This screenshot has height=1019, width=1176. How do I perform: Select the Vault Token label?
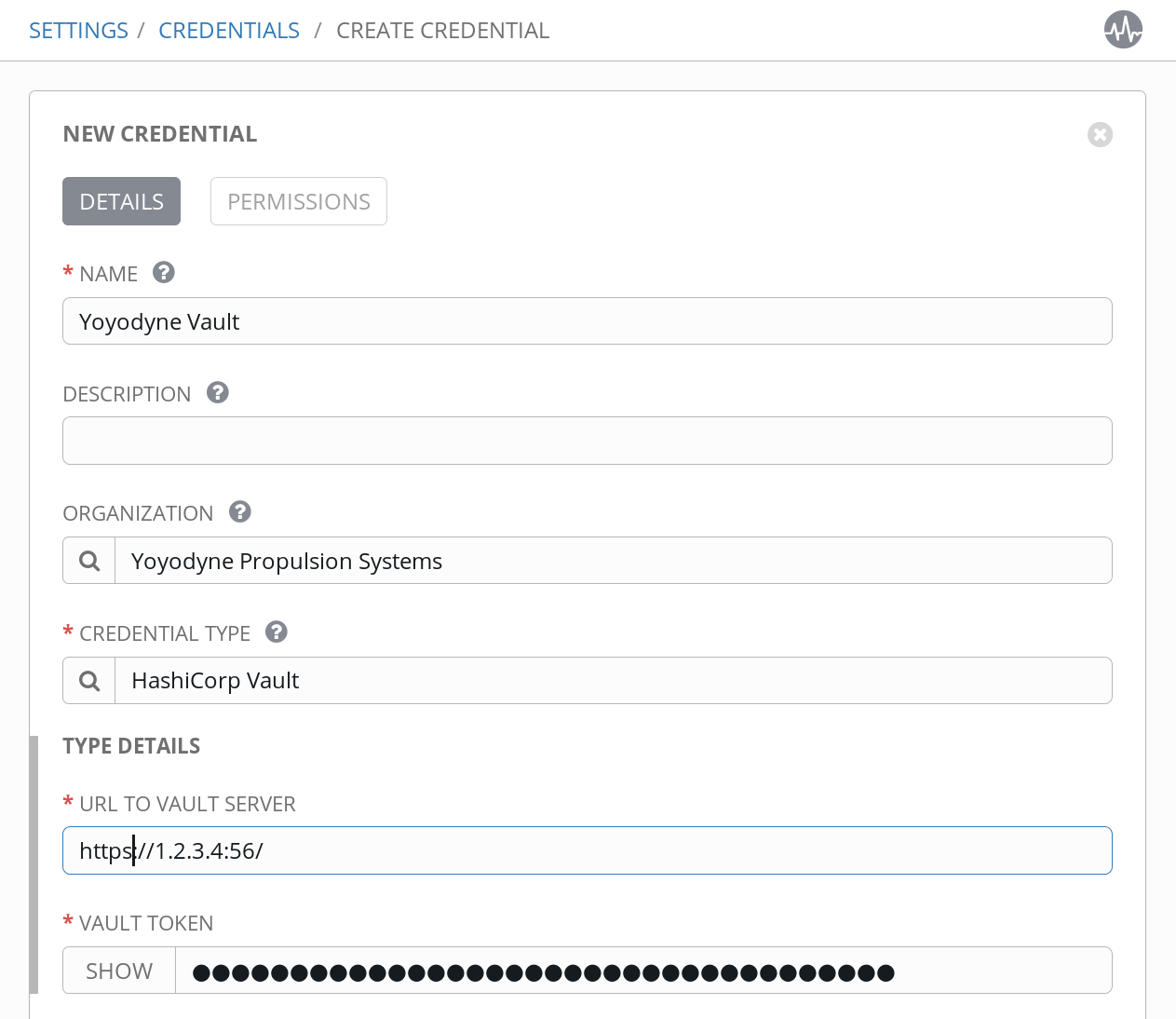pyautogui.click(x=146, y=923)
